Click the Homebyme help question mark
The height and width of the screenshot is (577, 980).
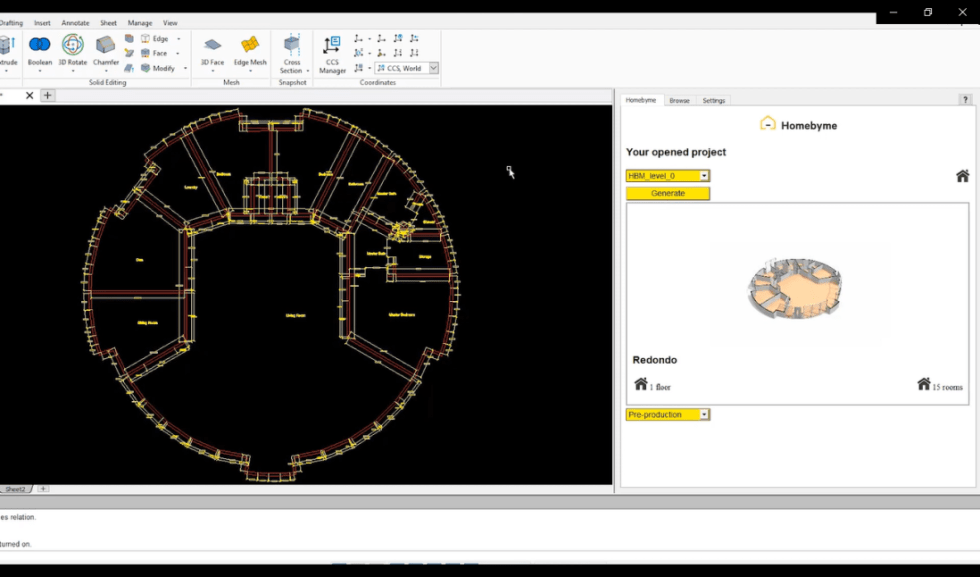pos(964,99)
